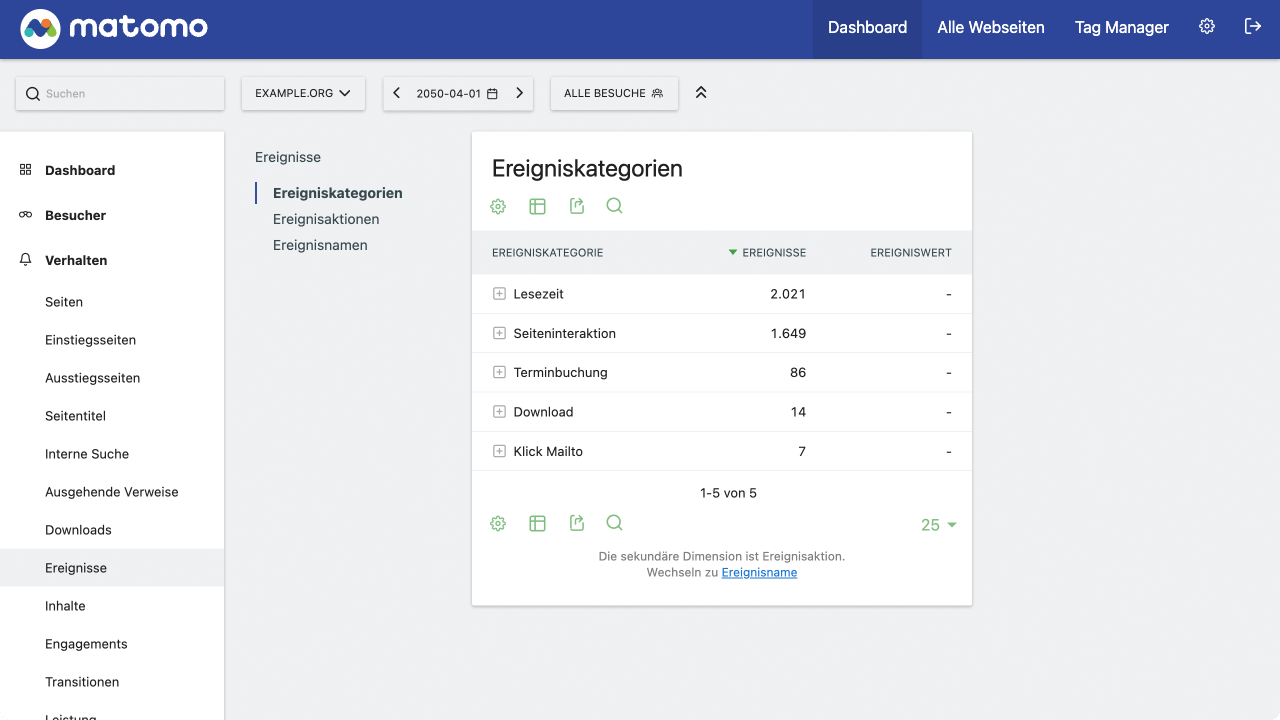
Task: Click the Ereigniskategorien report title
Action: point(587,168)
